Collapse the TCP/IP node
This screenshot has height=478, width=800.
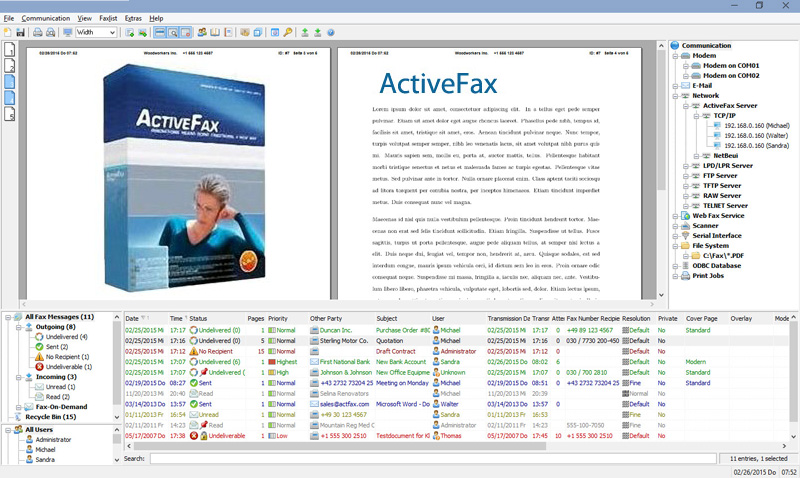[696, 116]
